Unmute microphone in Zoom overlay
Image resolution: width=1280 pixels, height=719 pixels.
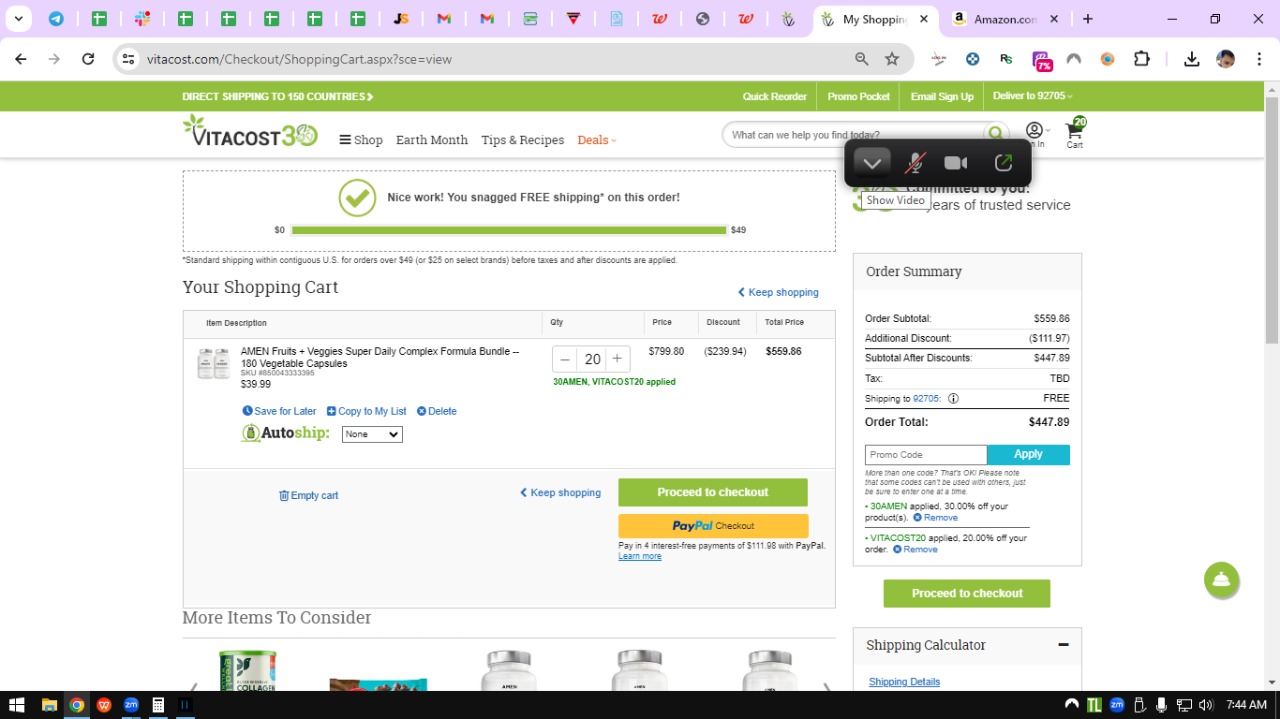[914, 163]
